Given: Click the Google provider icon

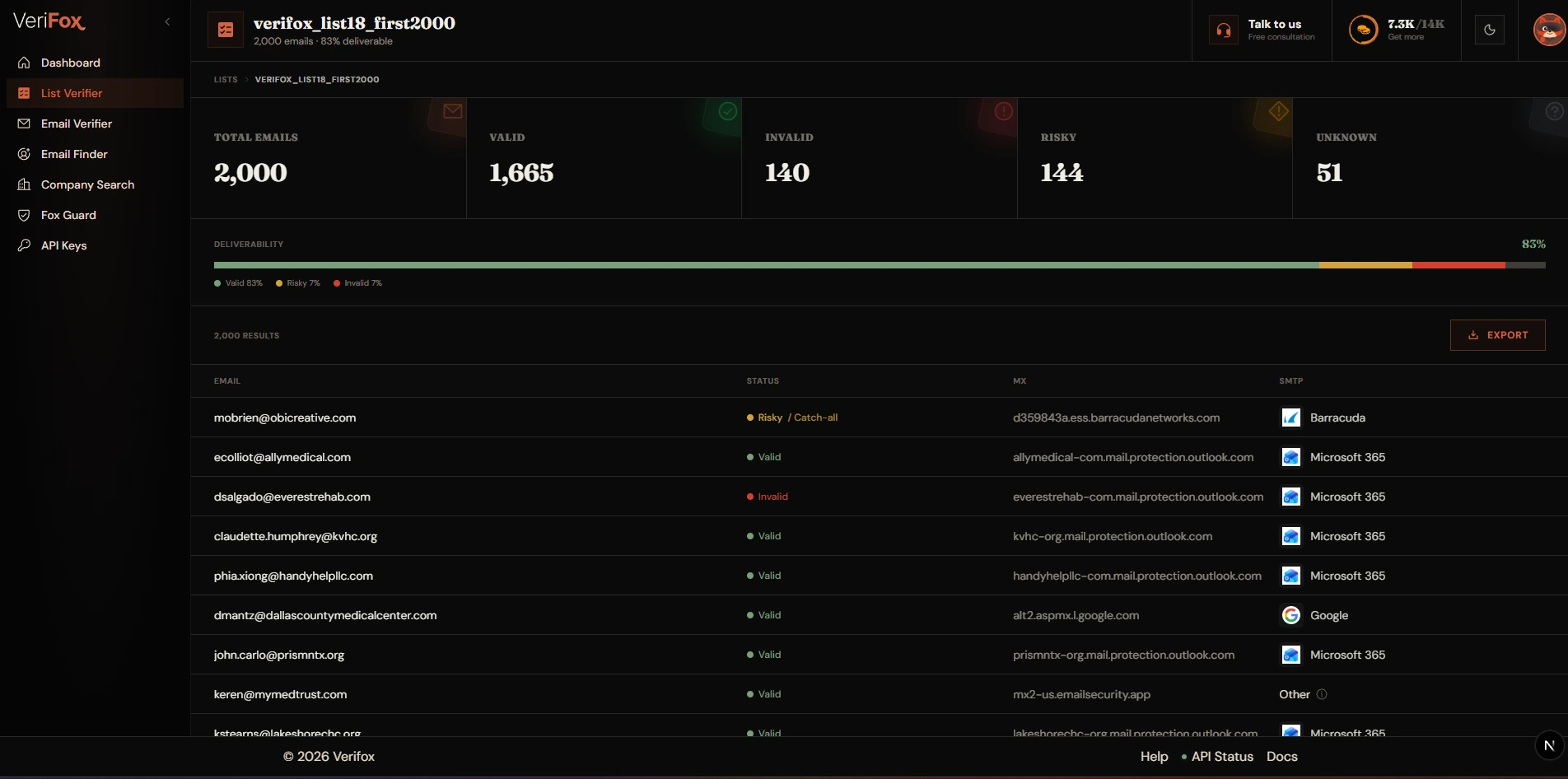Looking at the screenshot, I should pyautogui.click(x=1290, y=615).
